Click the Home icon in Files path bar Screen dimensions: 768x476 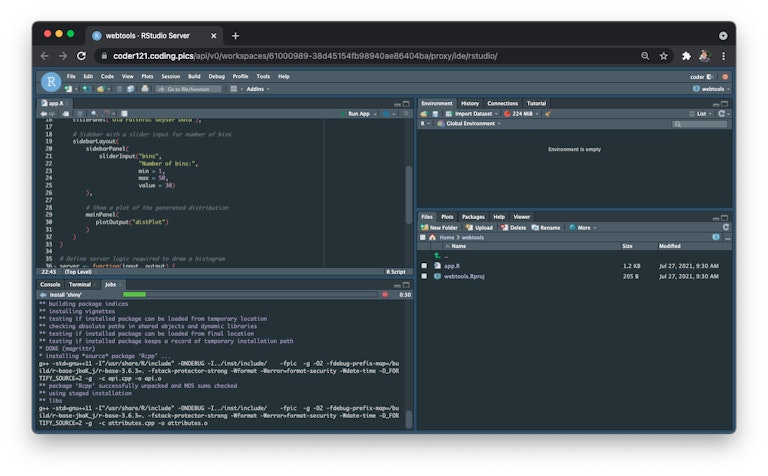tap(432, 238)
